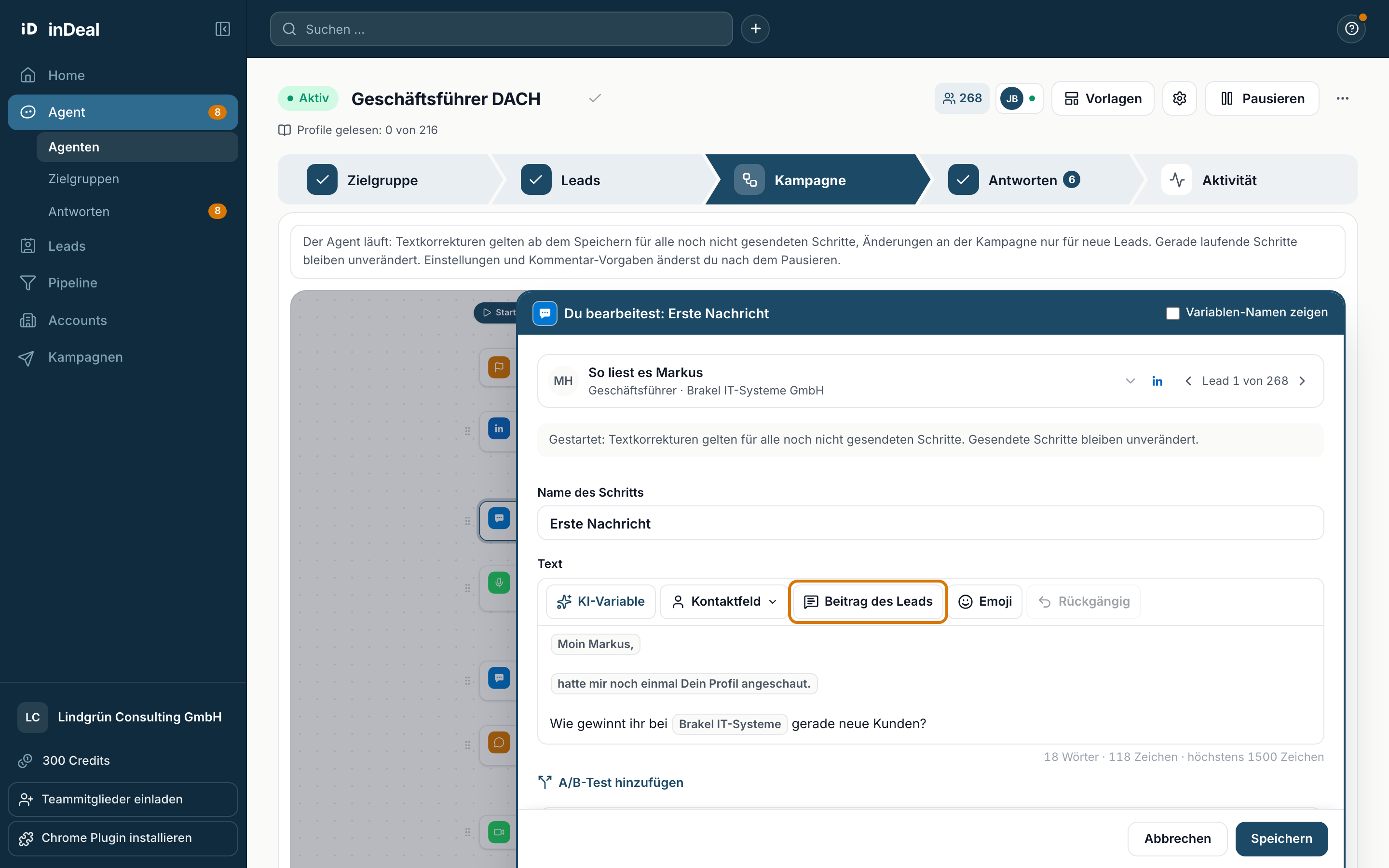Click Teammitglieder einladen button

(x=123, y=799)
